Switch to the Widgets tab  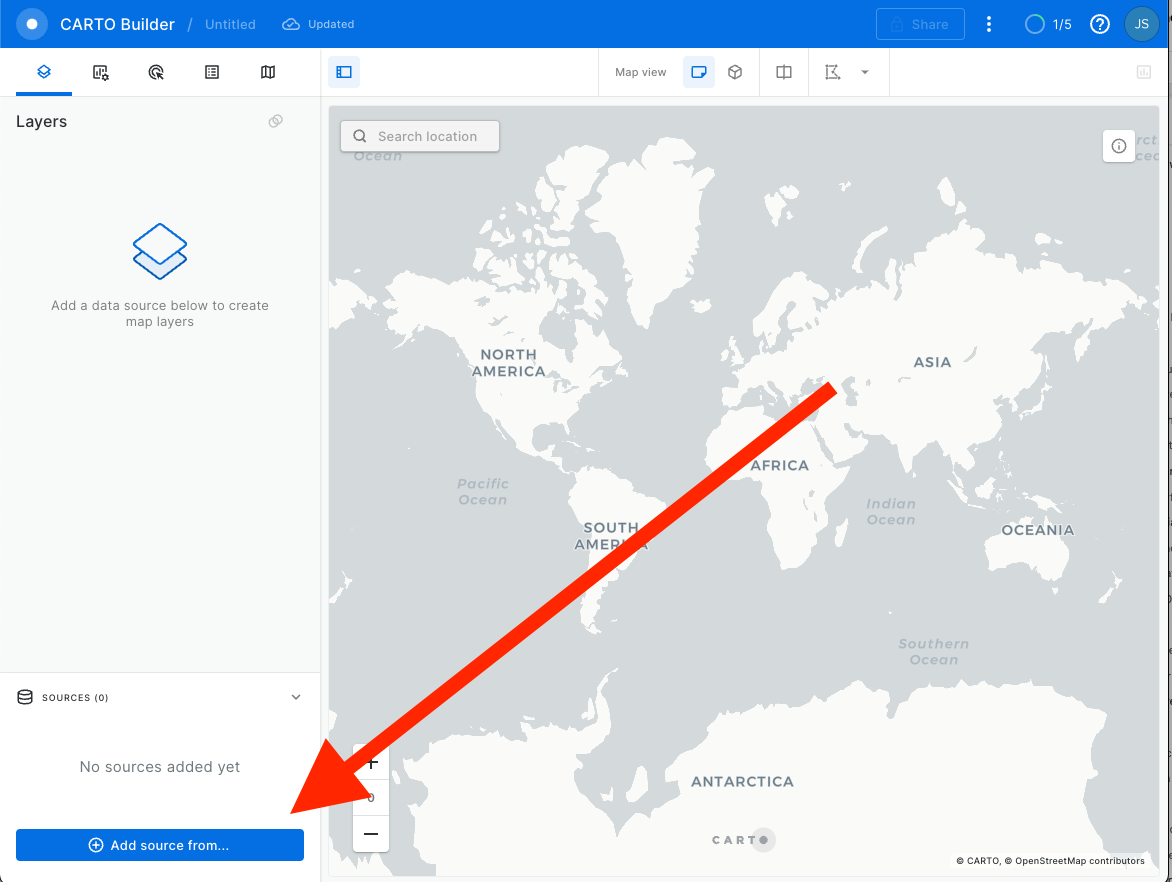pyautogui.click(x=100, y=72)
